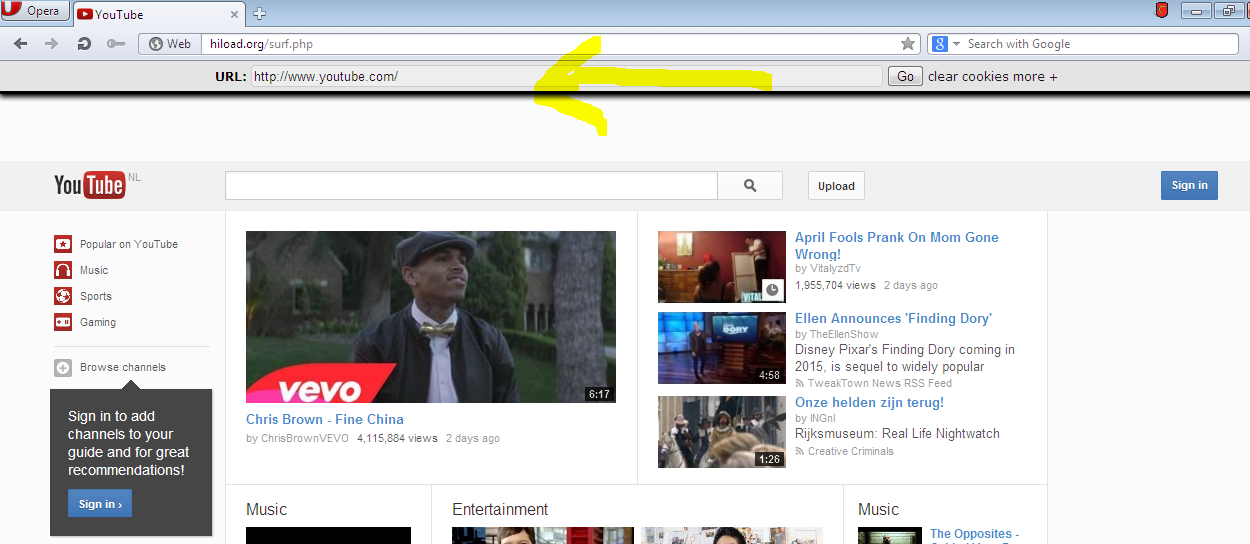Click the YouTube search box

click(x=471, y=185)
